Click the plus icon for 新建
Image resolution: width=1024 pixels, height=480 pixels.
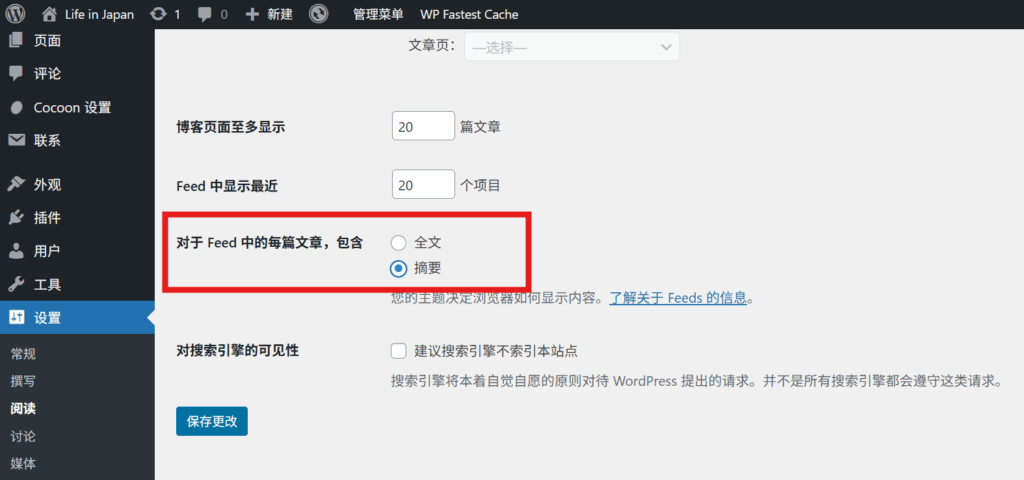[x=253, y=14]
